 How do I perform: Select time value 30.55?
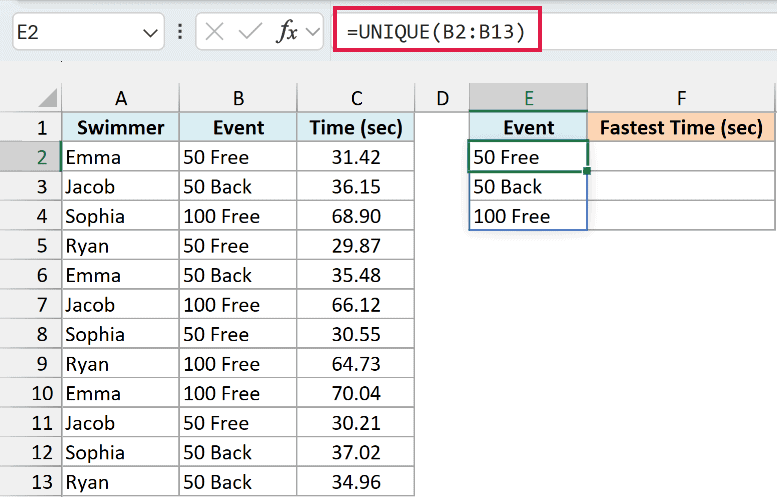coord(356,334)
